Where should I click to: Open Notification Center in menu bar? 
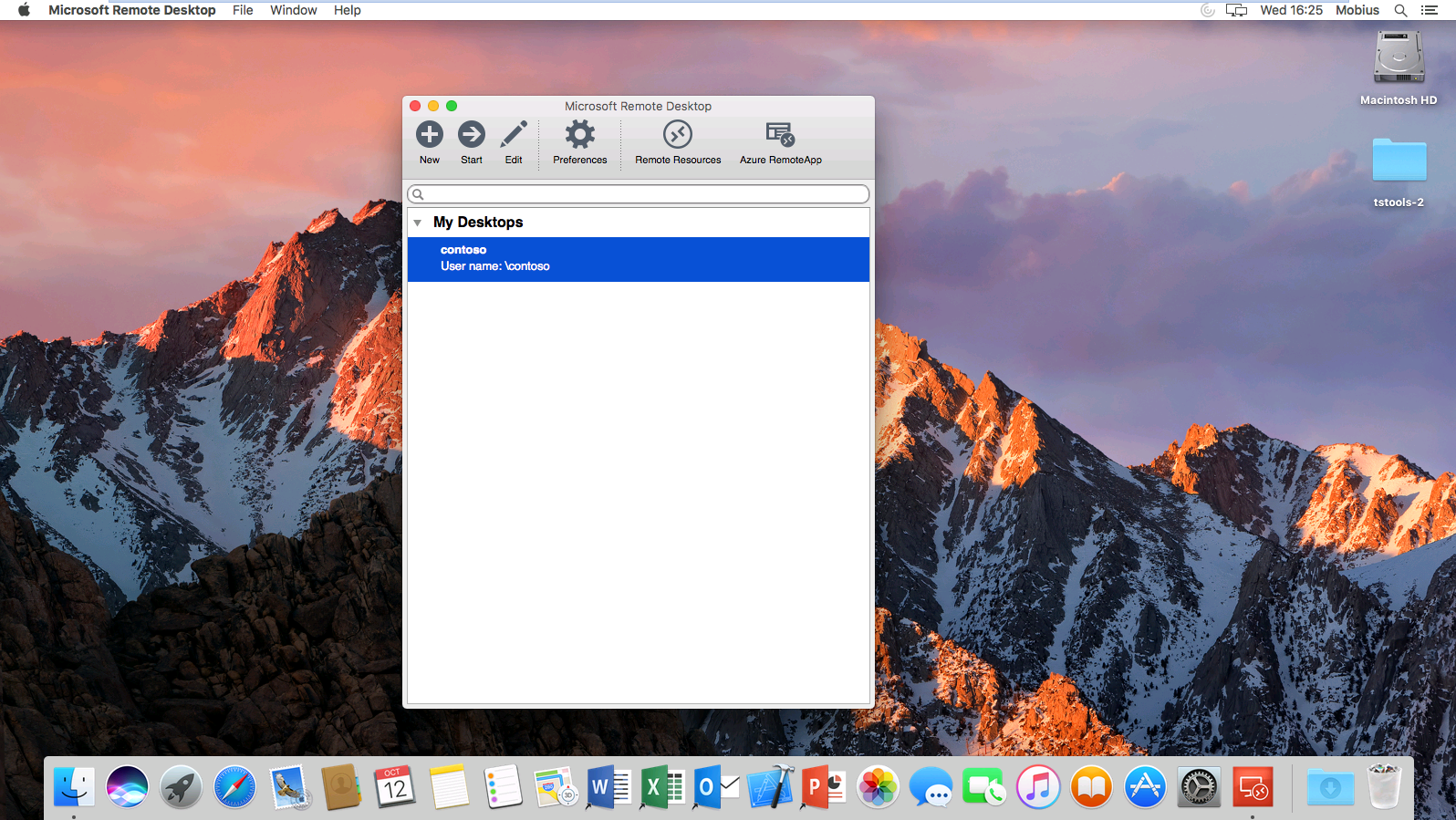click(1430, 10)
